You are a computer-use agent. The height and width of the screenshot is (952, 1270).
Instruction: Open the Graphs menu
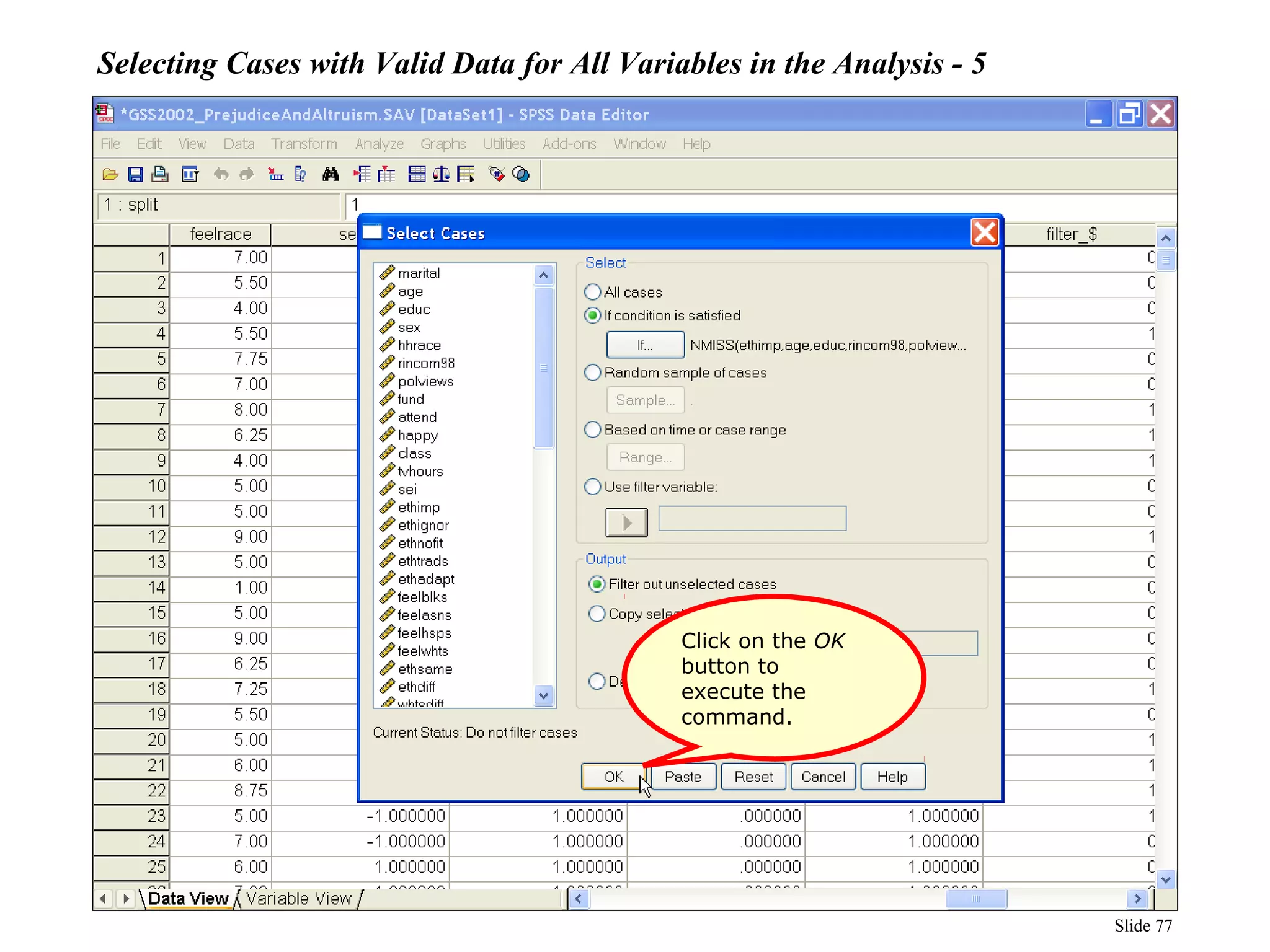[x=443, y=144]
